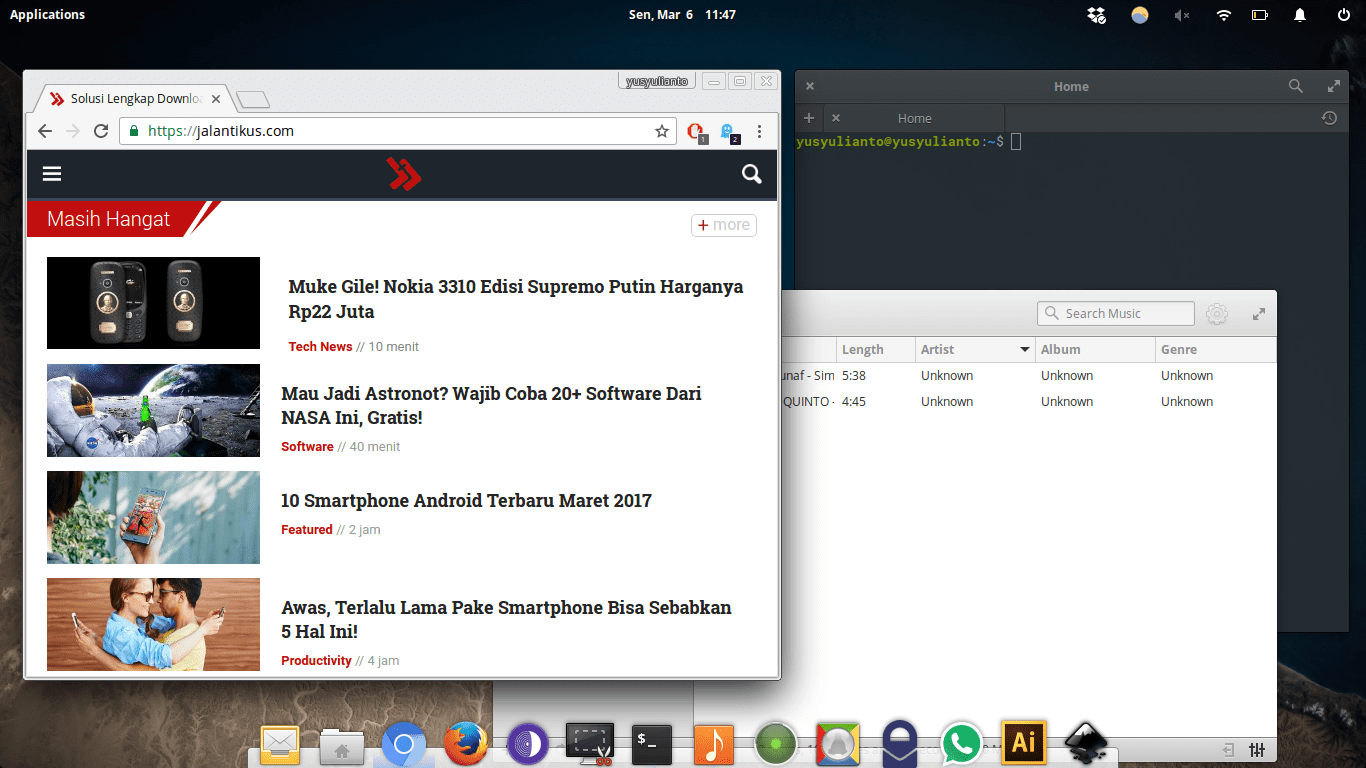Toggle the muted volume indicator
The height and width of the screenshot is (768, 1366).
1181,15
